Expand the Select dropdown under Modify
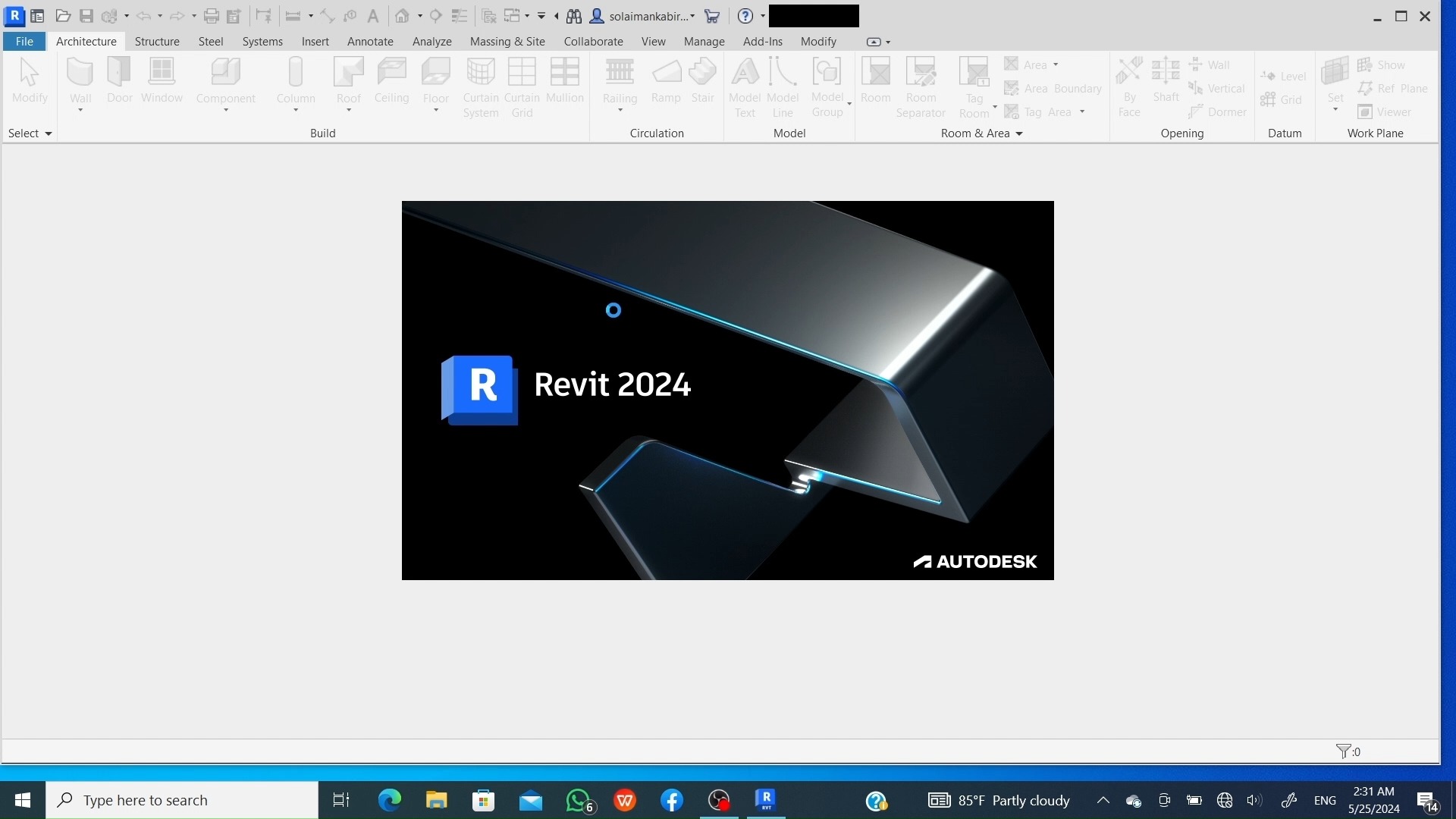This screenshot has height=819, width=1456. (x=30, y=133)
